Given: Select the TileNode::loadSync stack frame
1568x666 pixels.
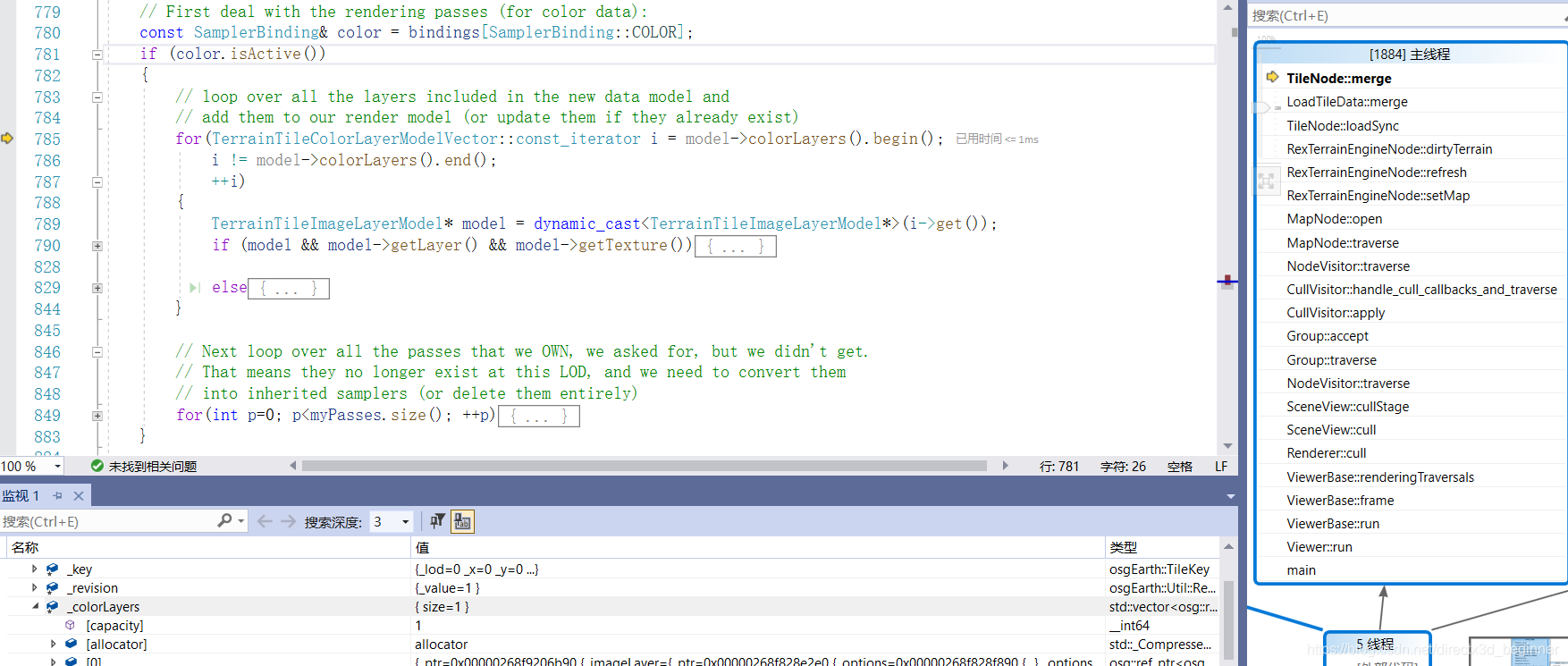Looking at the screenshot, I should pyautogui.click(x=1343, y=126).
